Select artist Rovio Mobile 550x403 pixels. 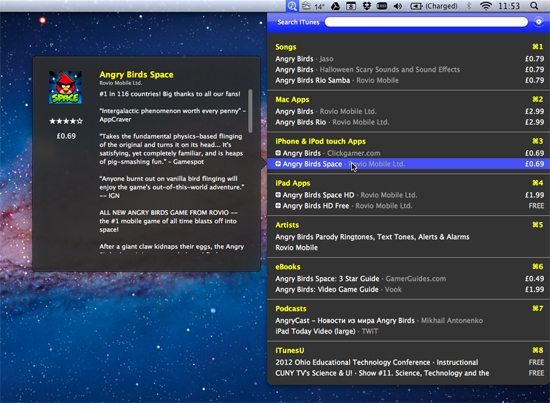click(x=409, y=248)
